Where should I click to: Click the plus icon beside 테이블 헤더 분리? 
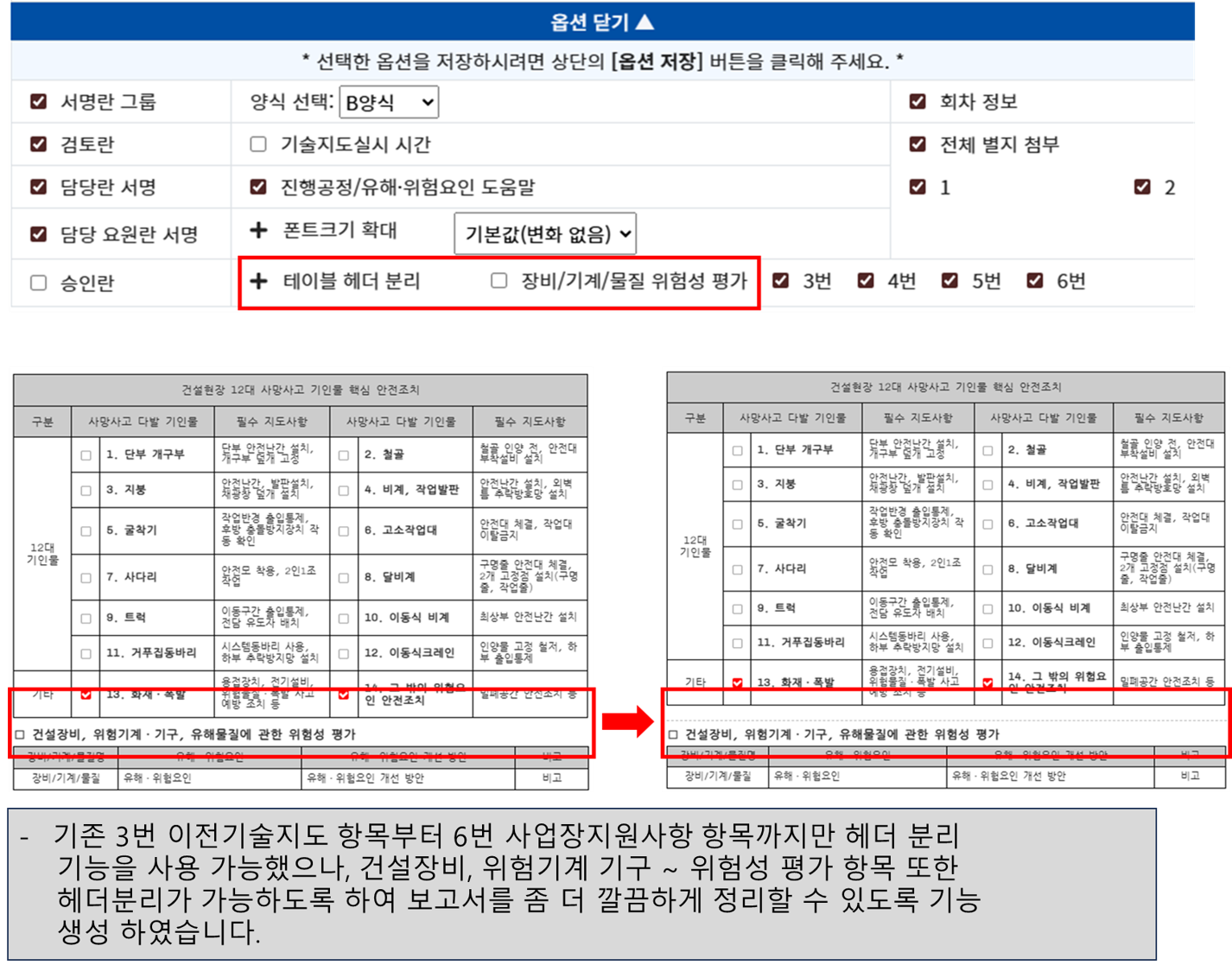(258, 281)
